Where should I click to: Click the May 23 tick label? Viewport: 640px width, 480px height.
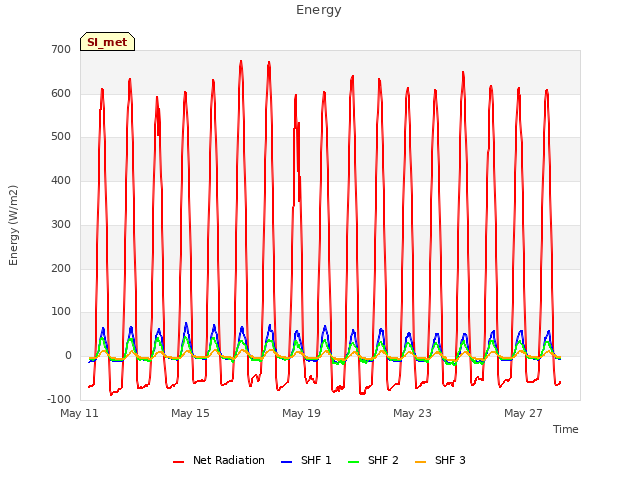412,413
